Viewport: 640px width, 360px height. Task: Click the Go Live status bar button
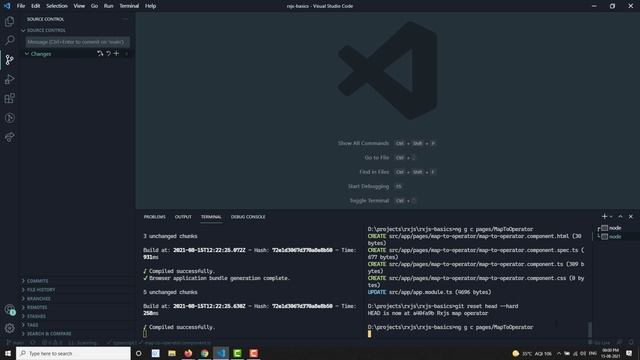600,343
